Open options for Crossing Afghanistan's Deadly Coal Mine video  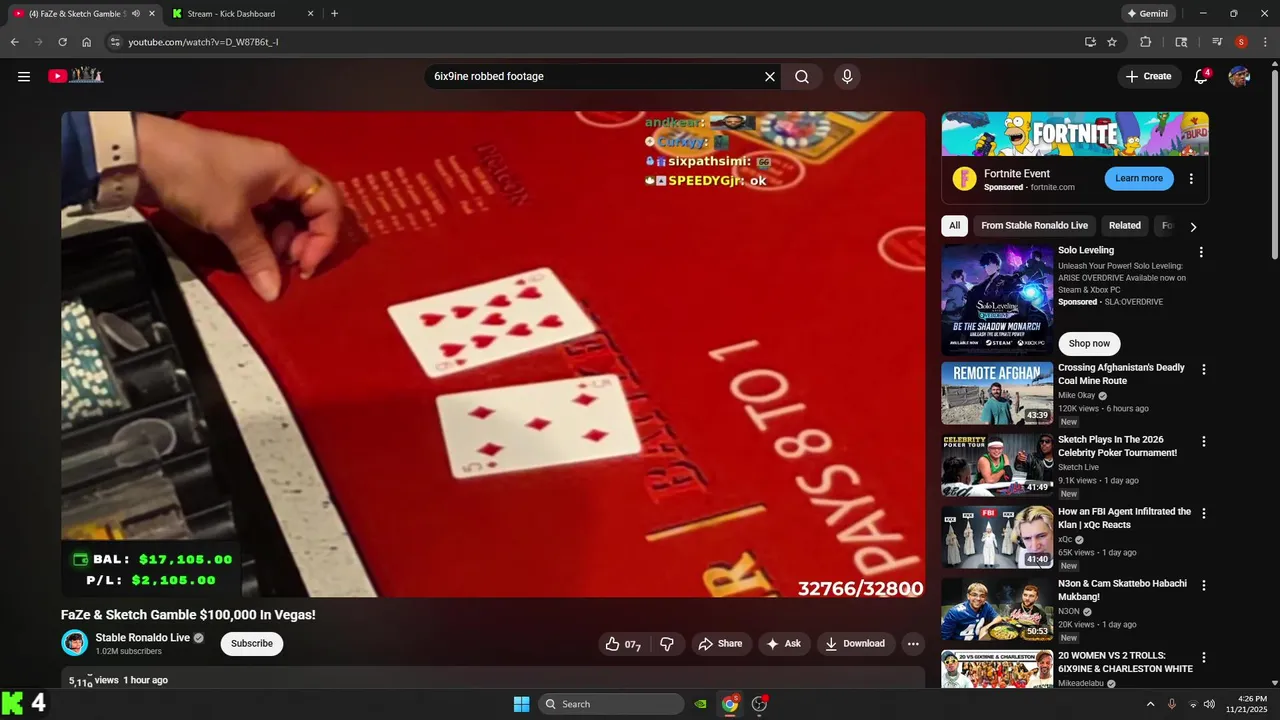pyautogui.click(x=1204, y=369)
